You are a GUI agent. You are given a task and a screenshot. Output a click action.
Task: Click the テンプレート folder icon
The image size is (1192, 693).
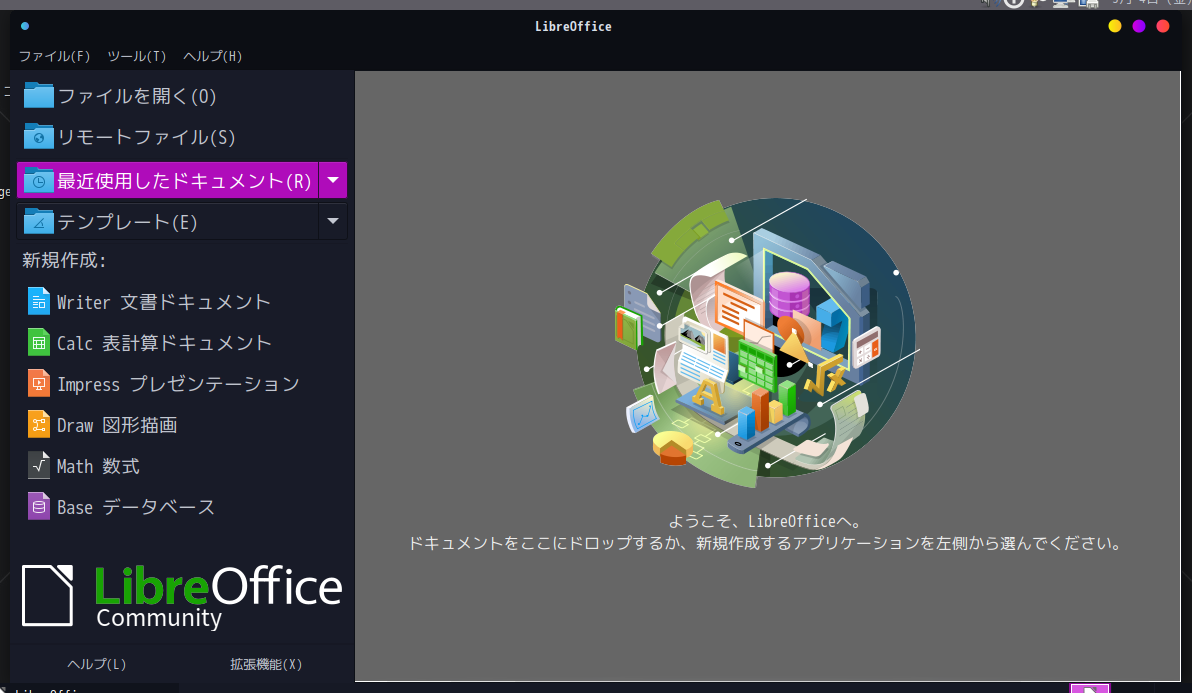click(x=38, y=222)
